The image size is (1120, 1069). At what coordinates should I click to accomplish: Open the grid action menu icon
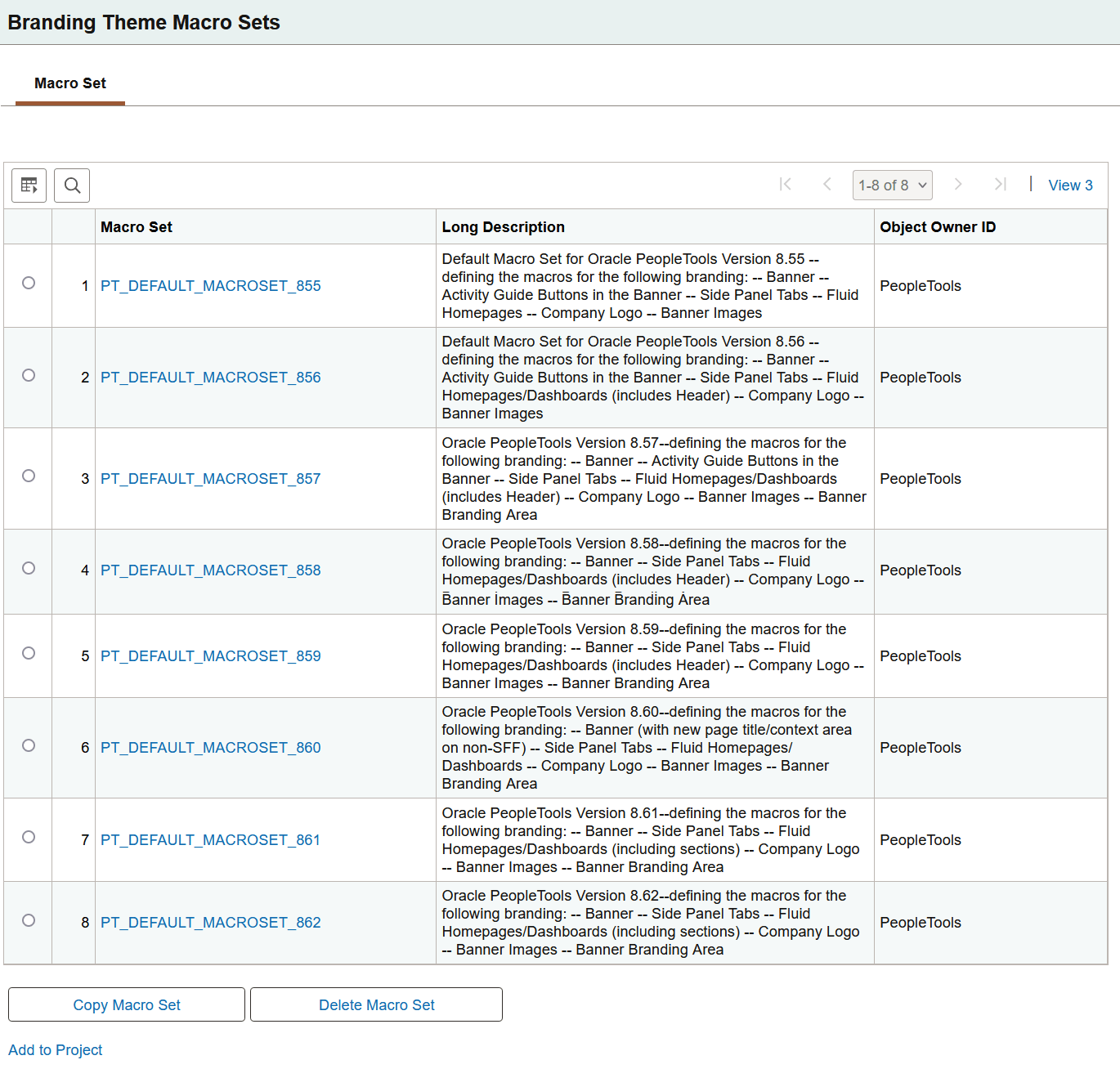click(x=29, y=186)
